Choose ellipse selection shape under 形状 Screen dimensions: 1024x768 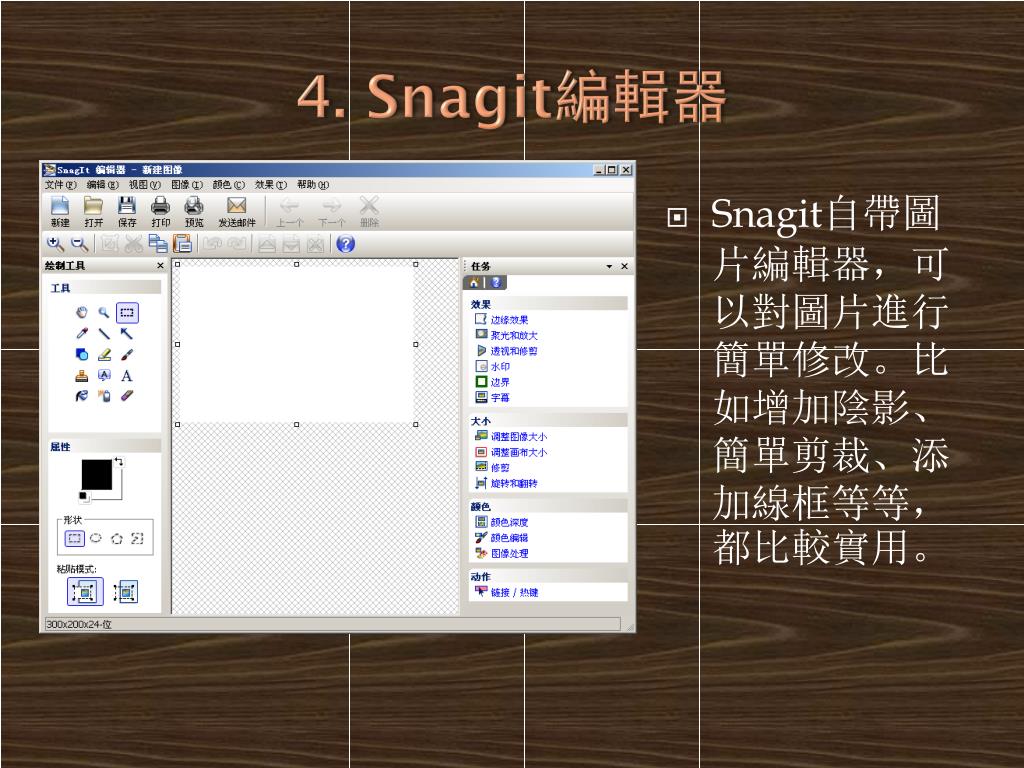tap(96, 539)
